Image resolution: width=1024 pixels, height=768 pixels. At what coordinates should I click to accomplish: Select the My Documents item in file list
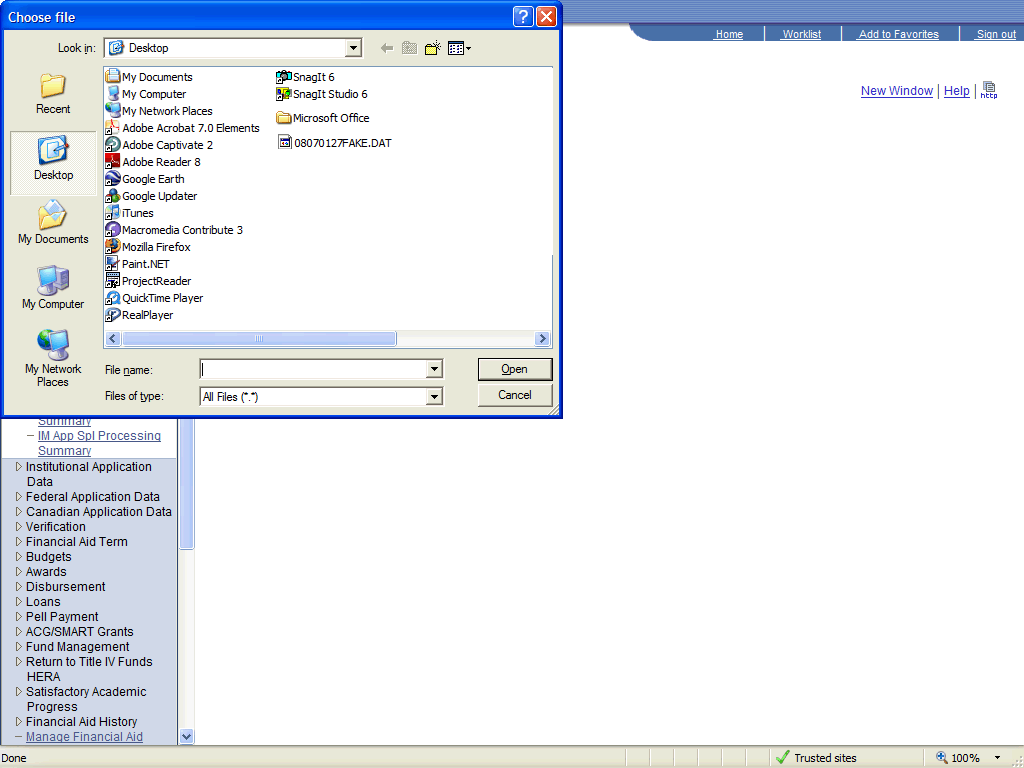(150, 76)
